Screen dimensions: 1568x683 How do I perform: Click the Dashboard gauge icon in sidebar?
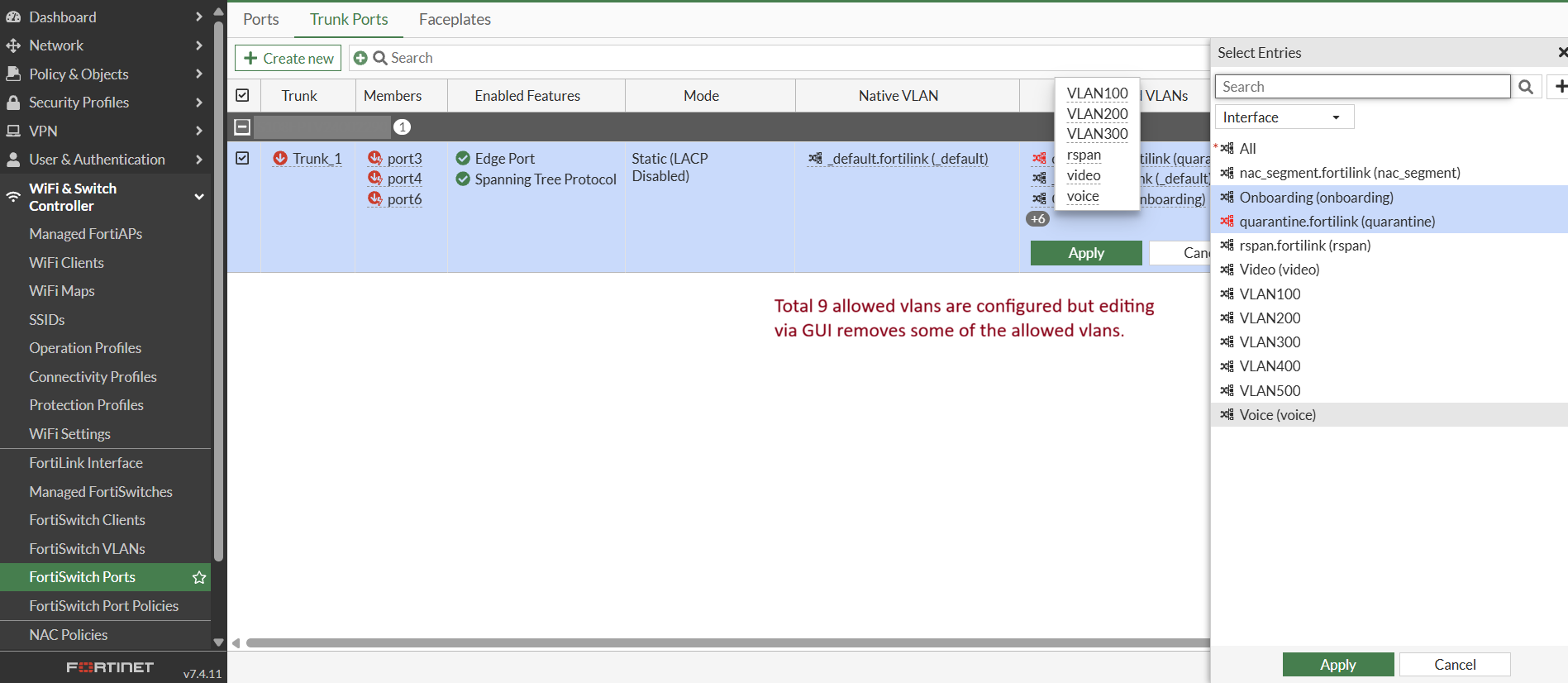[x=13, y=17]
